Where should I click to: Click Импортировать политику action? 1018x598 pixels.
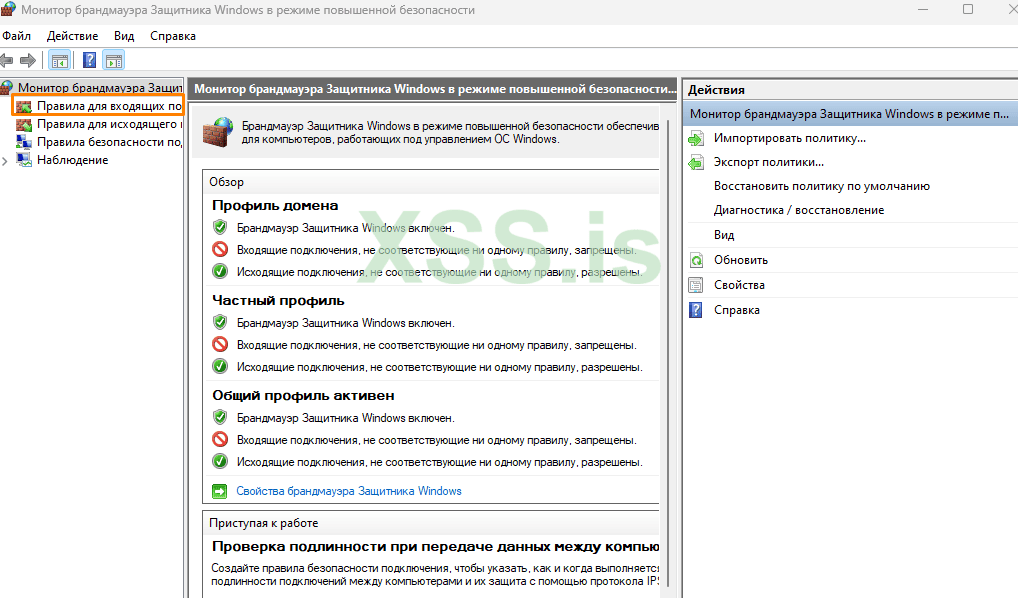[790, 138]
